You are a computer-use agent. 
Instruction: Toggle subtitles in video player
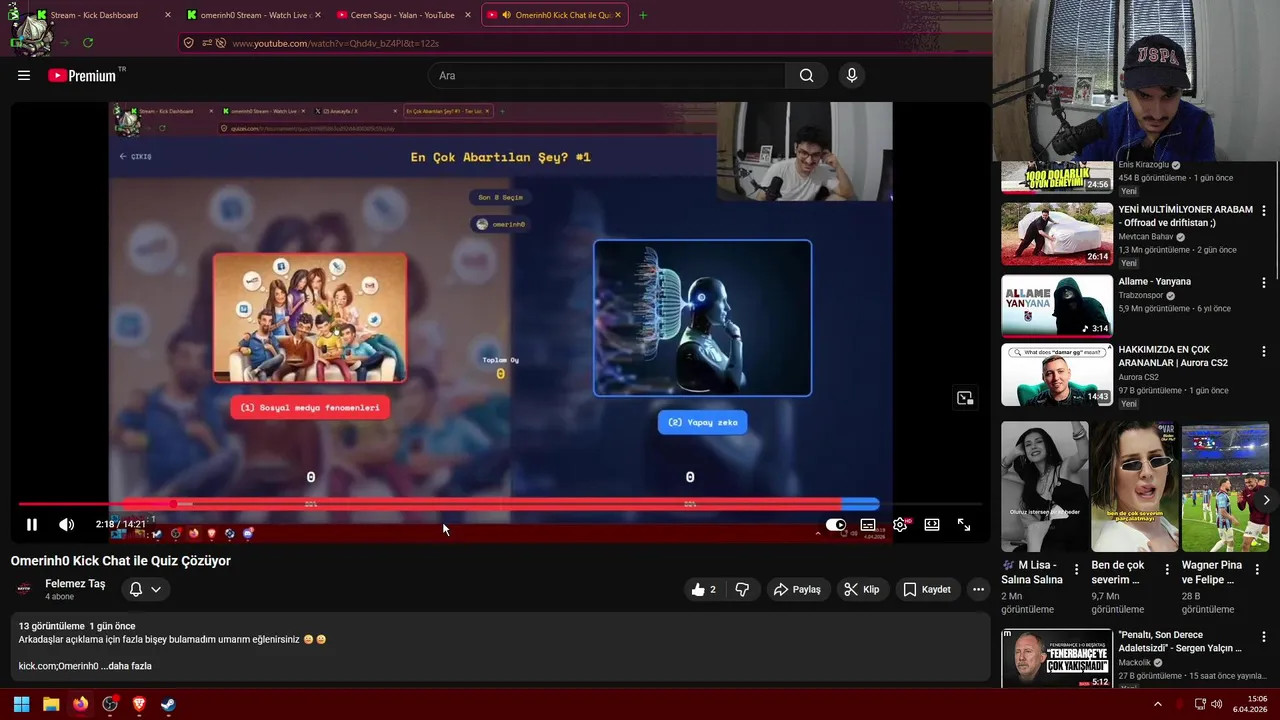(x=868, y=524)
